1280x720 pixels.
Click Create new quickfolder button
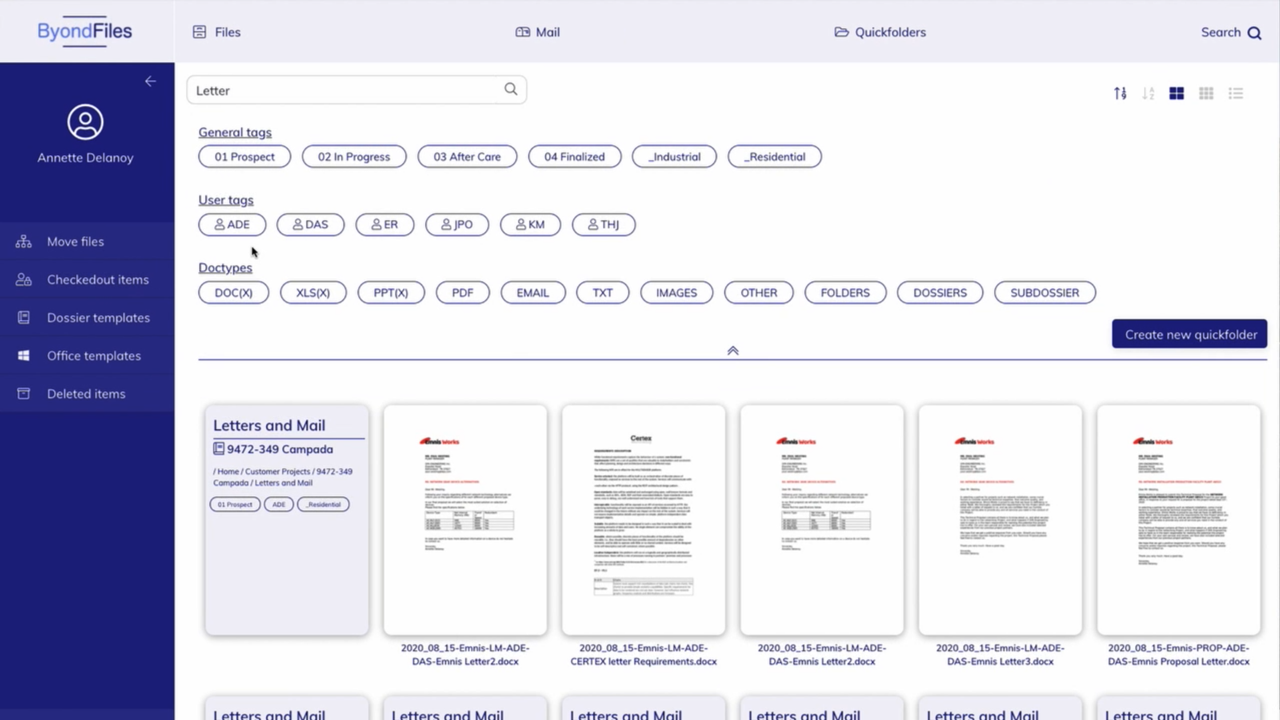click(x=1190, y=334)
